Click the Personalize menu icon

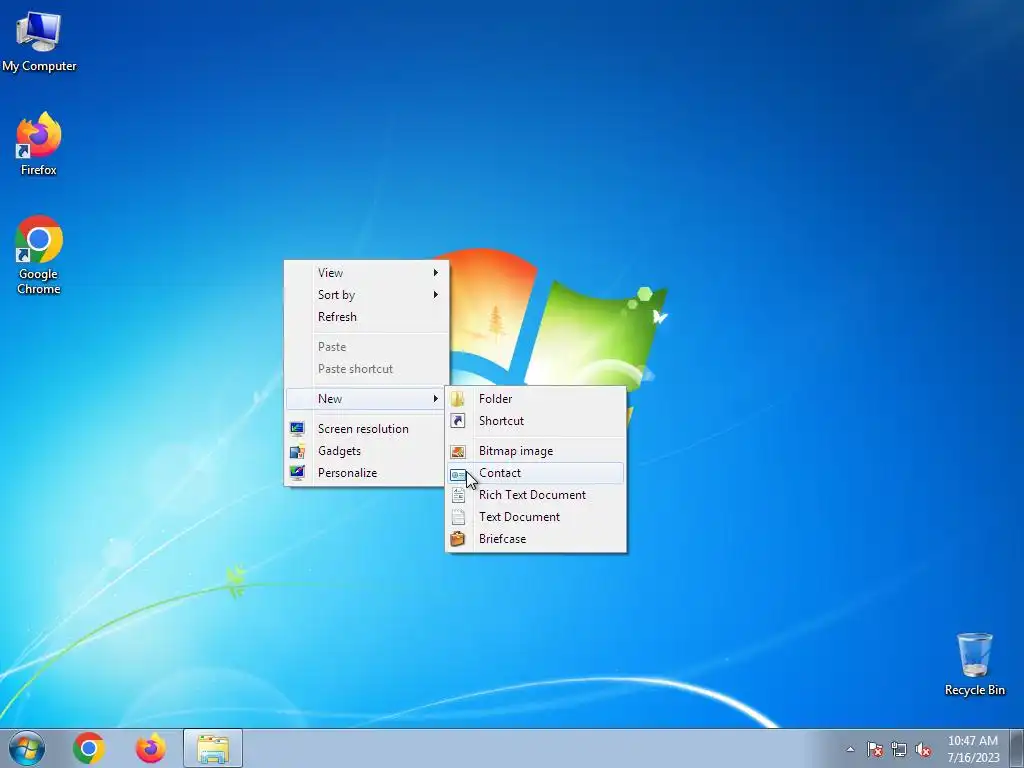pos(297,473)
